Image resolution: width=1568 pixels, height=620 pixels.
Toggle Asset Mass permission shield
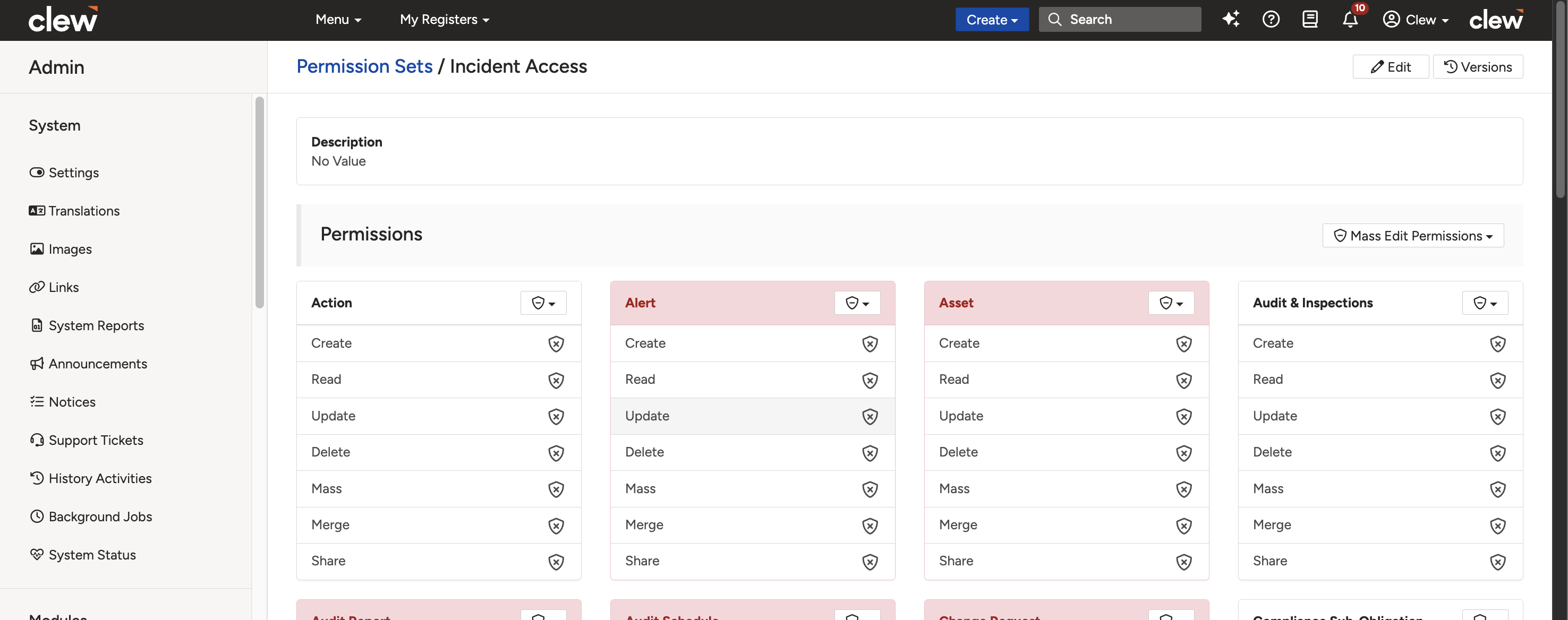[x=1183, y=489]
